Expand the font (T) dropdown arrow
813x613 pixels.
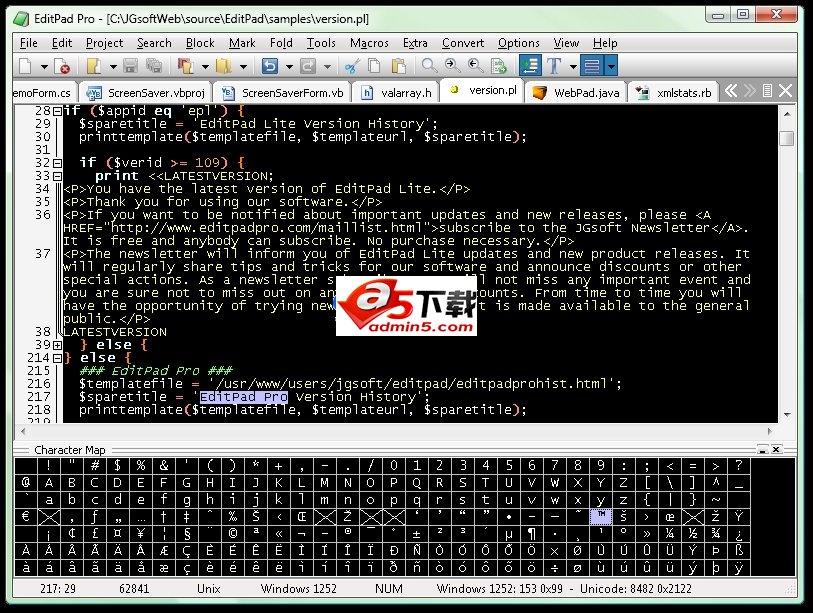pyautogui.click(x=573, y=66)
